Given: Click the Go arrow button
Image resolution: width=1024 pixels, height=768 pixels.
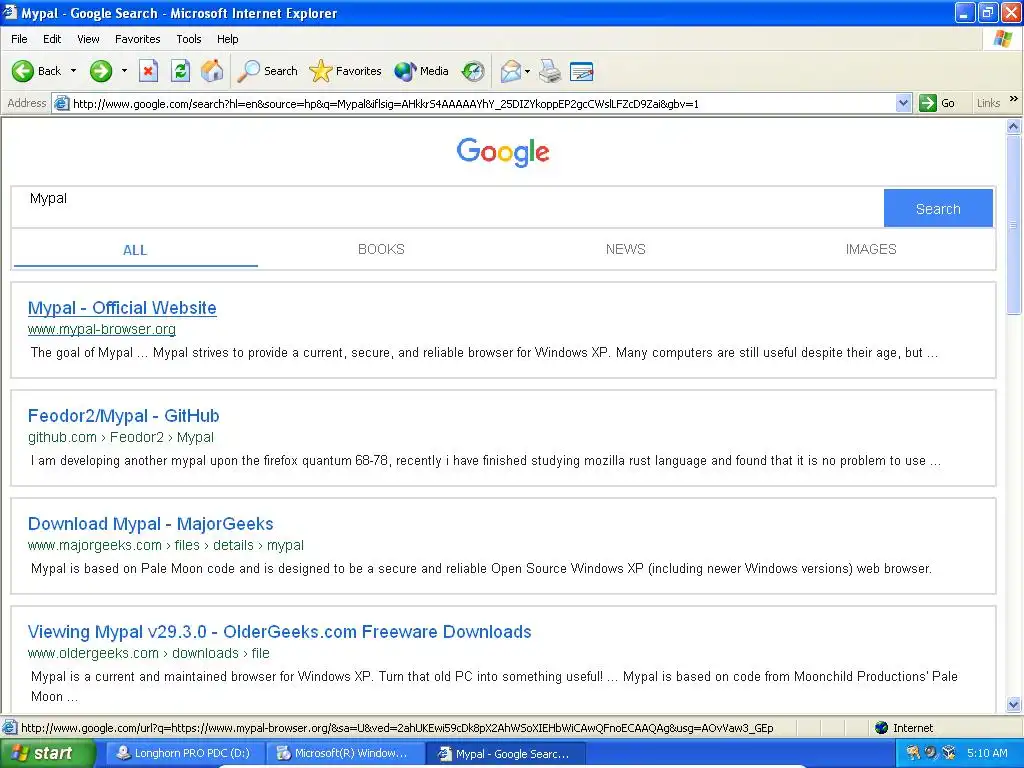Looking at the screenshot, I should pyautogui.click(x=937, y=103).
